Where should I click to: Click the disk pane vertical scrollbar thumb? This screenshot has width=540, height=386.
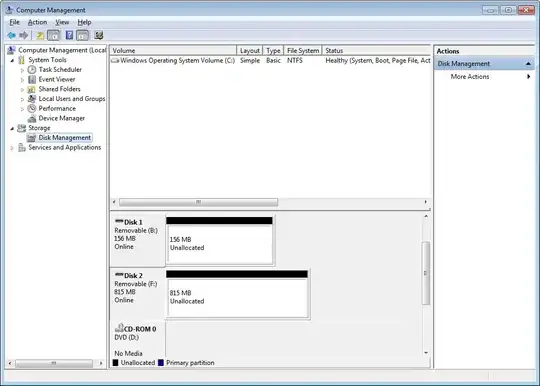pos(426,273)
